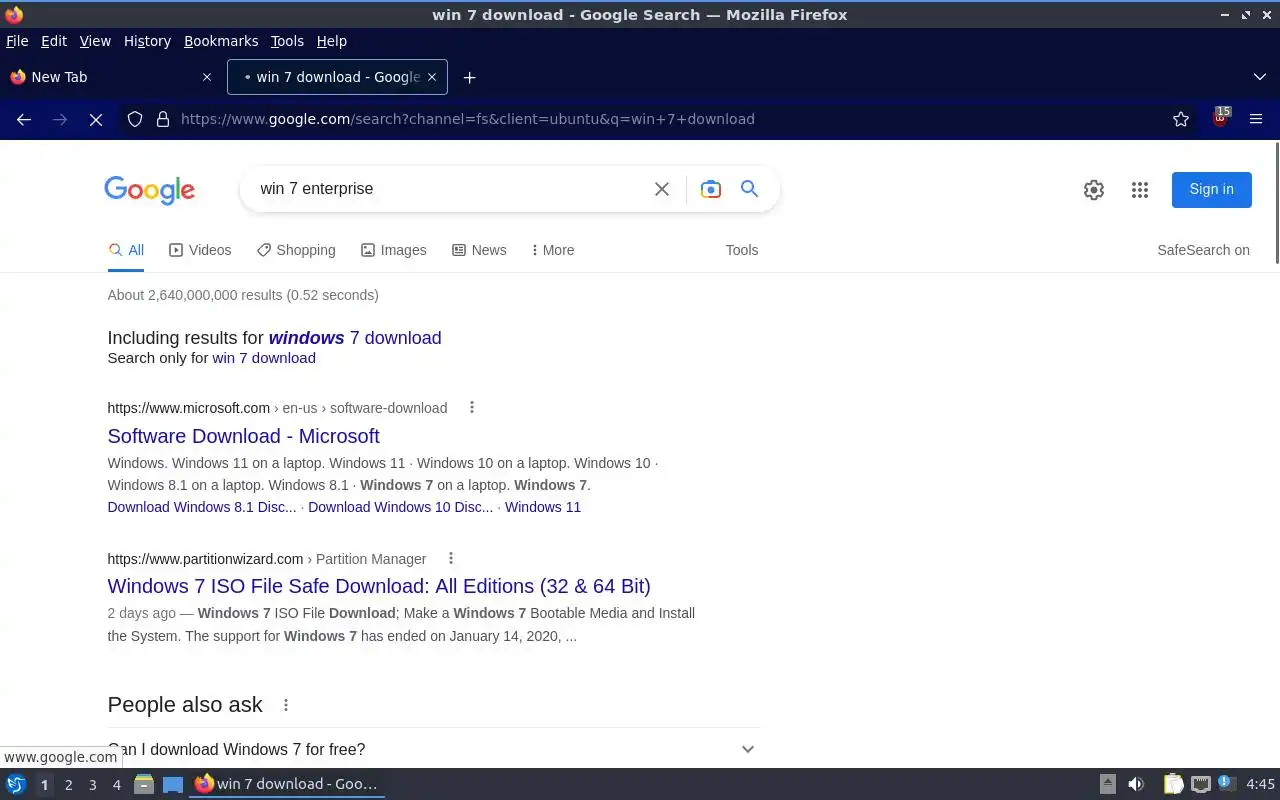1280x800 pixels.
Task: Submit search with magnifier icon
Action: coord(749,189)
